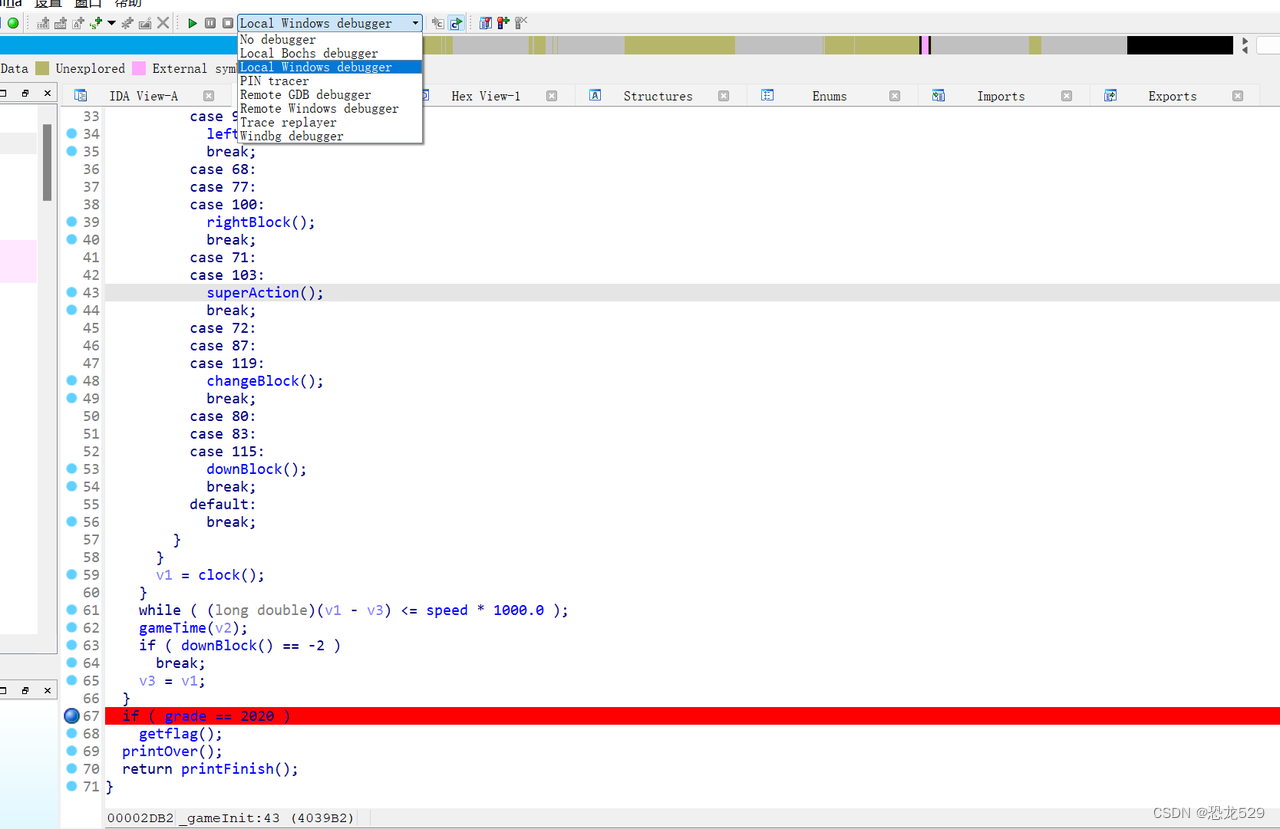Viewport: 1280px width, 829px height.
Task: Click the superAction() call in the code
Action: coord(265,293)
